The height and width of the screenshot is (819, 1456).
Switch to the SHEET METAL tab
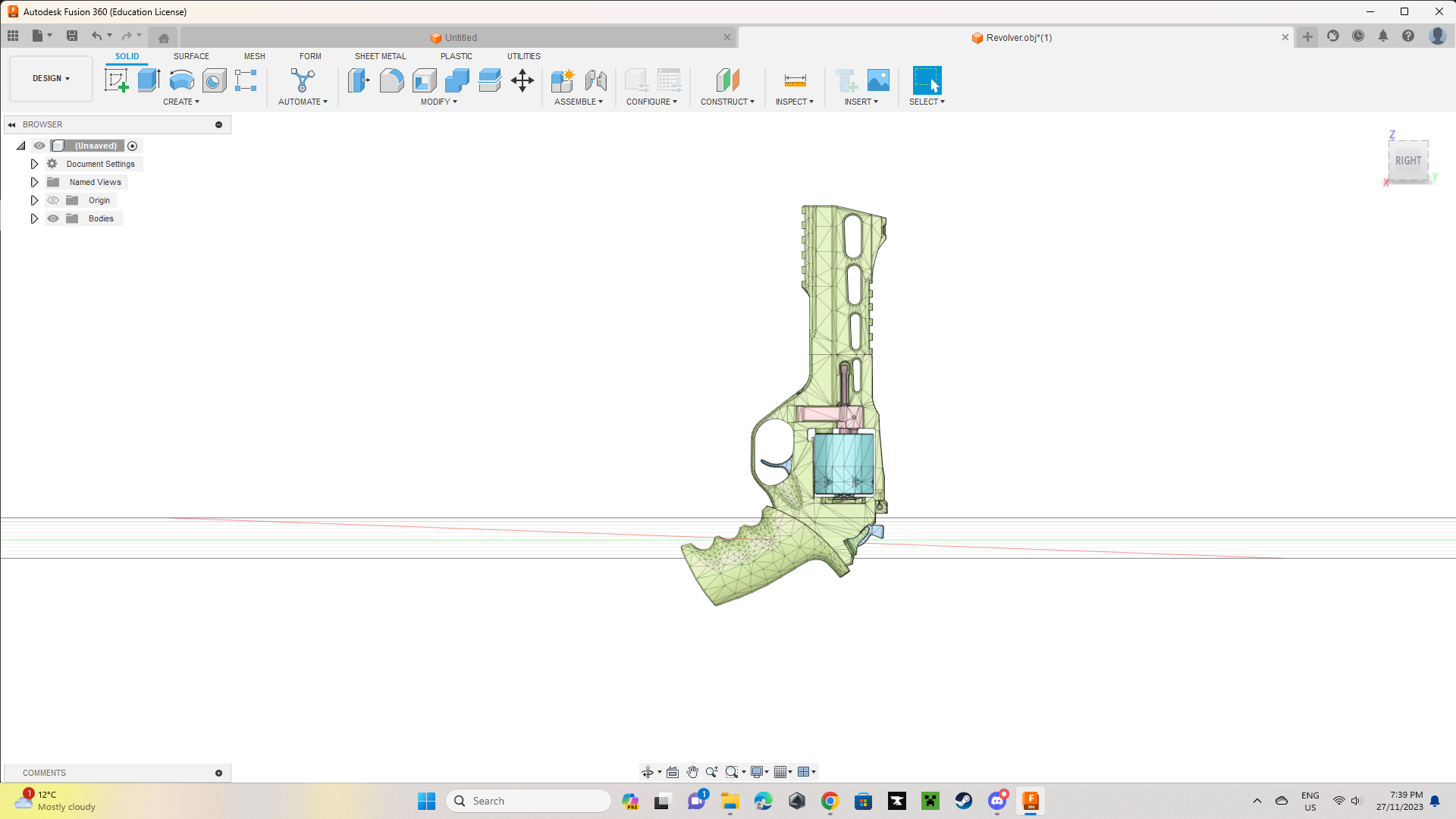tap(381, 56)
